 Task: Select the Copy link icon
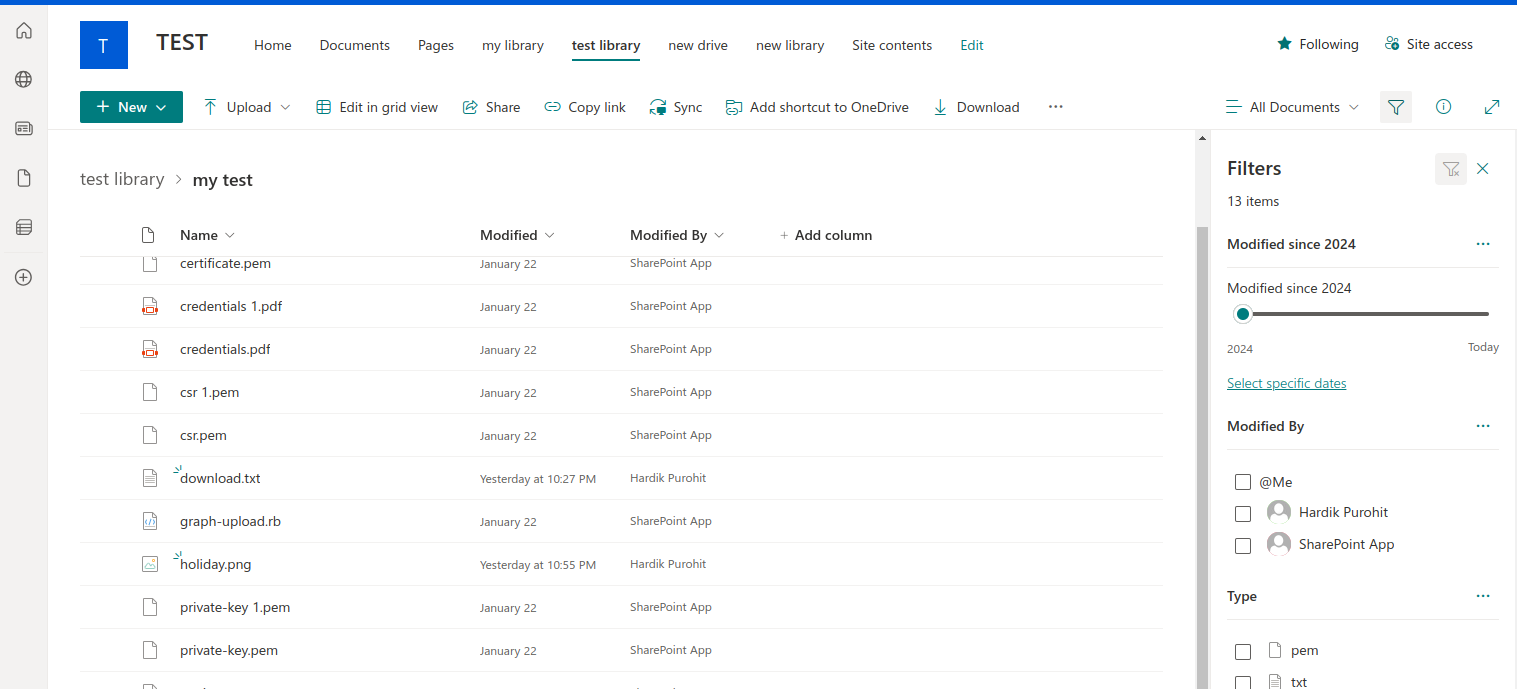553,107
